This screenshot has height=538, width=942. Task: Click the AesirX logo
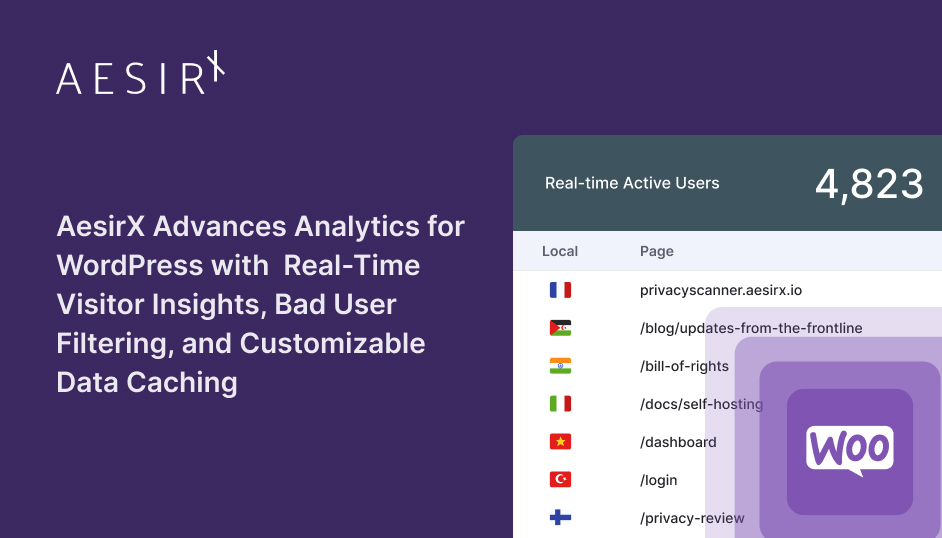[140, 73]
